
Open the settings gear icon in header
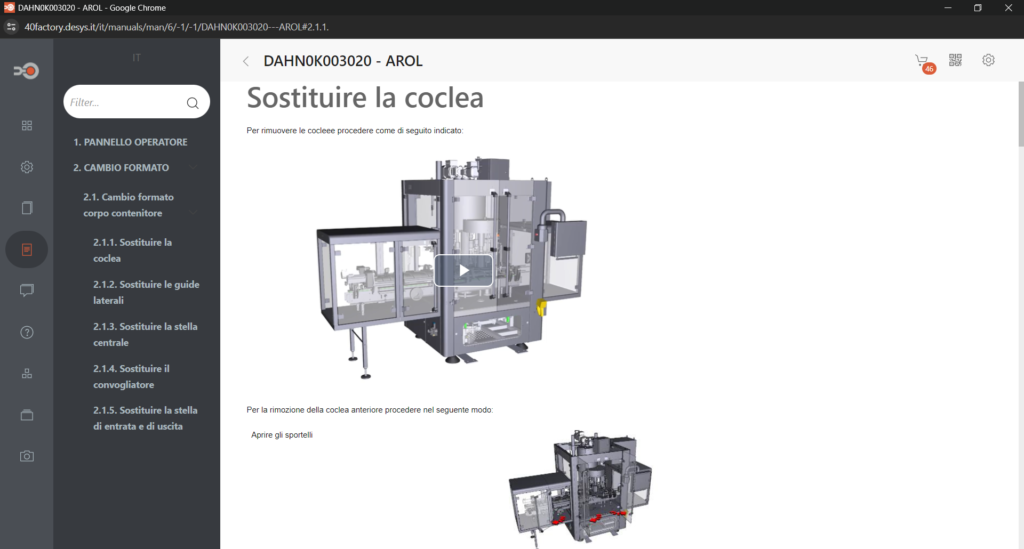click(989, 60)
